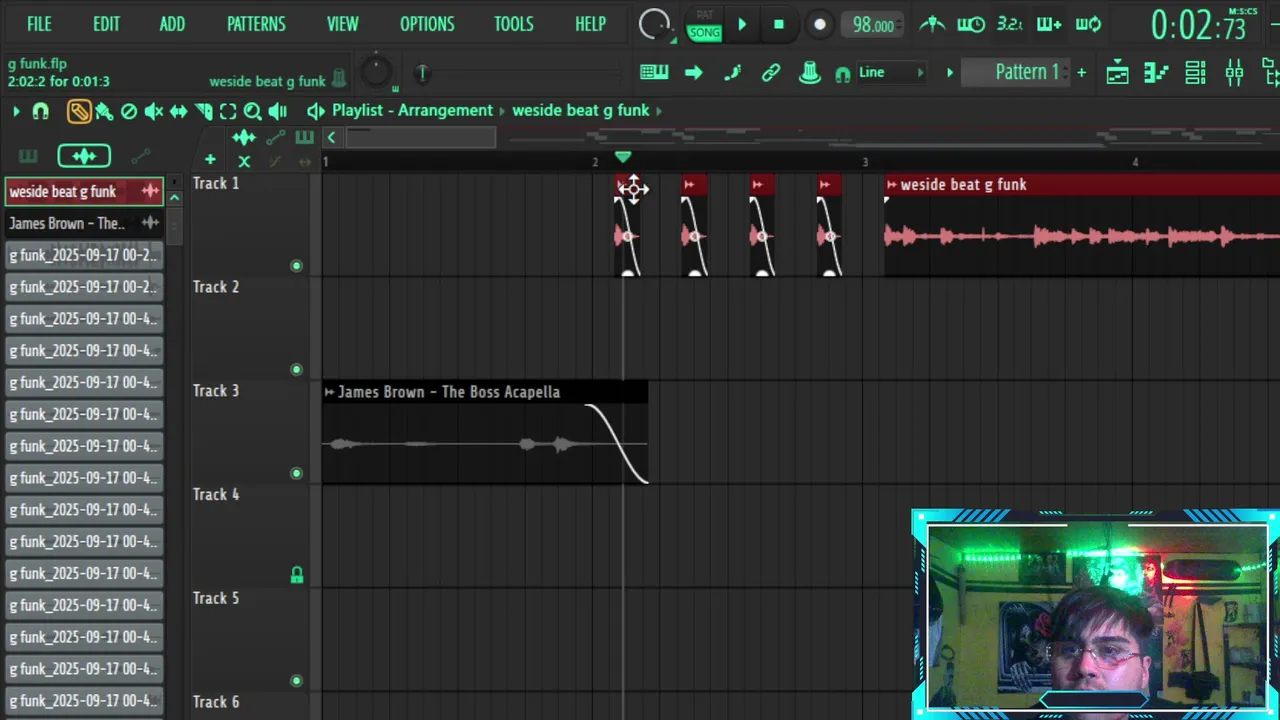Open the VIEW menu
The image size is (1280, 720).
click(x=342, y=24)
